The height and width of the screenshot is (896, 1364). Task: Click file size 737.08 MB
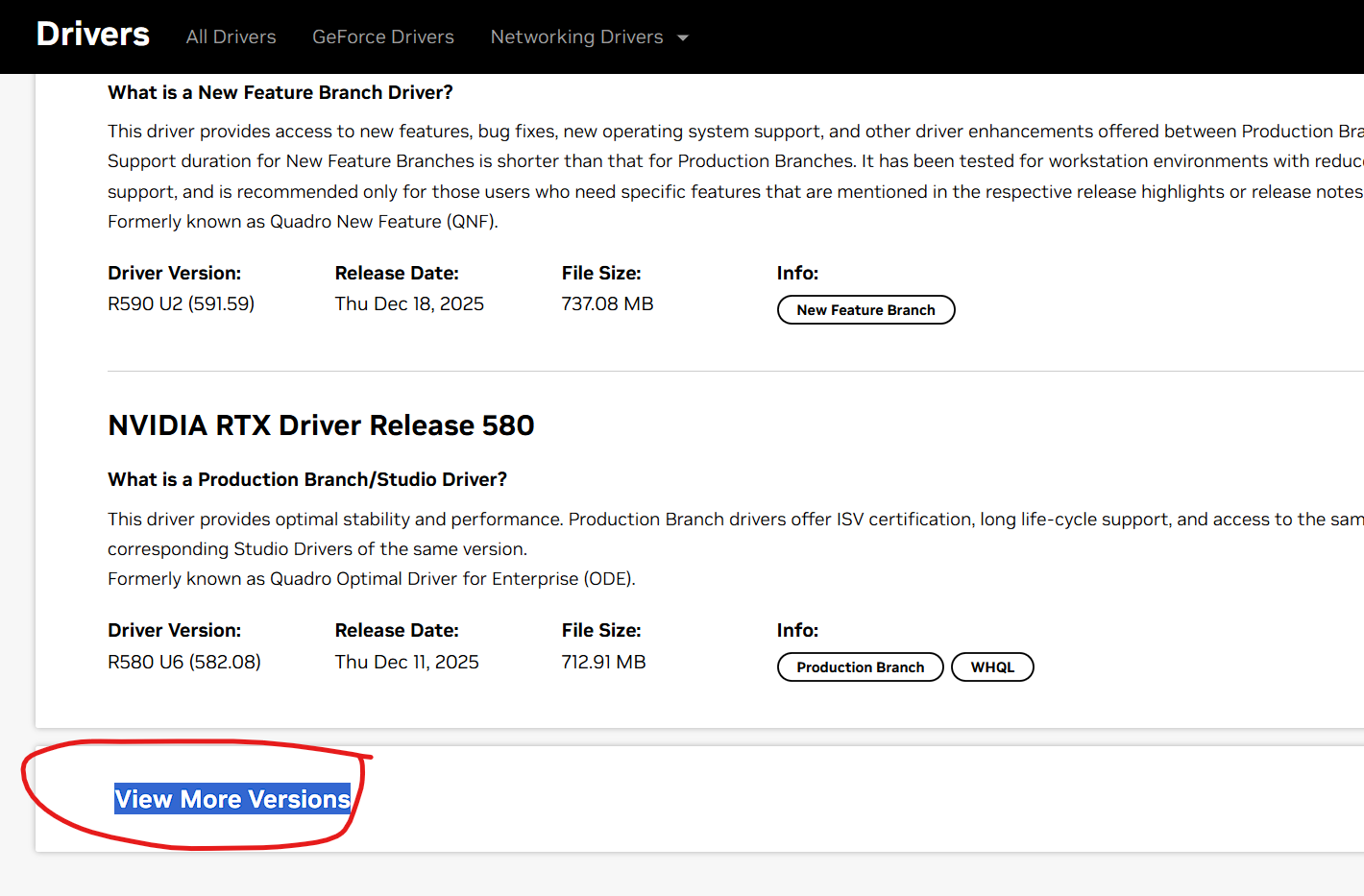pos(608,303)
